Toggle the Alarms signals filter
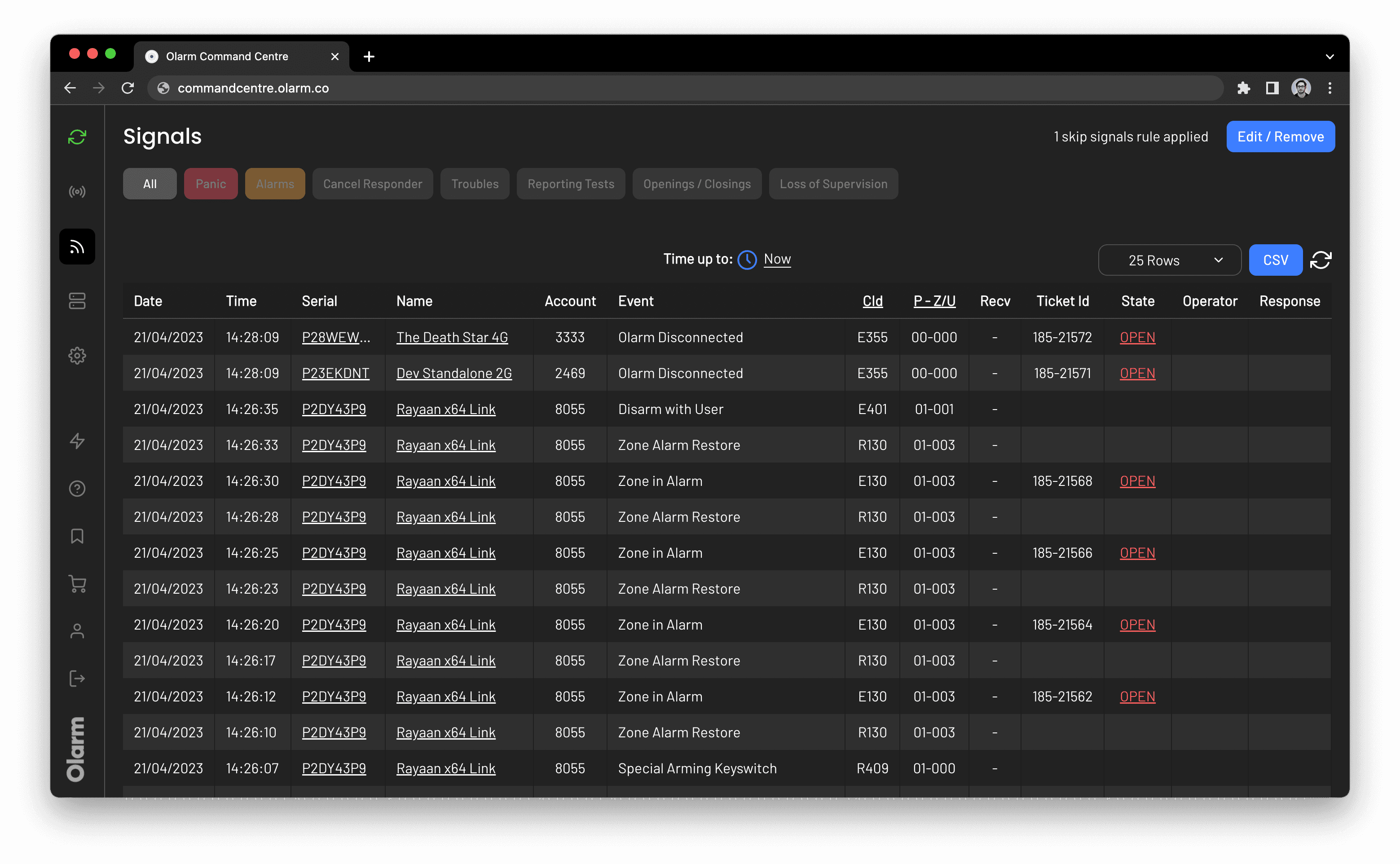Viewport: 1400px width, 864px height. coord(275,183)
